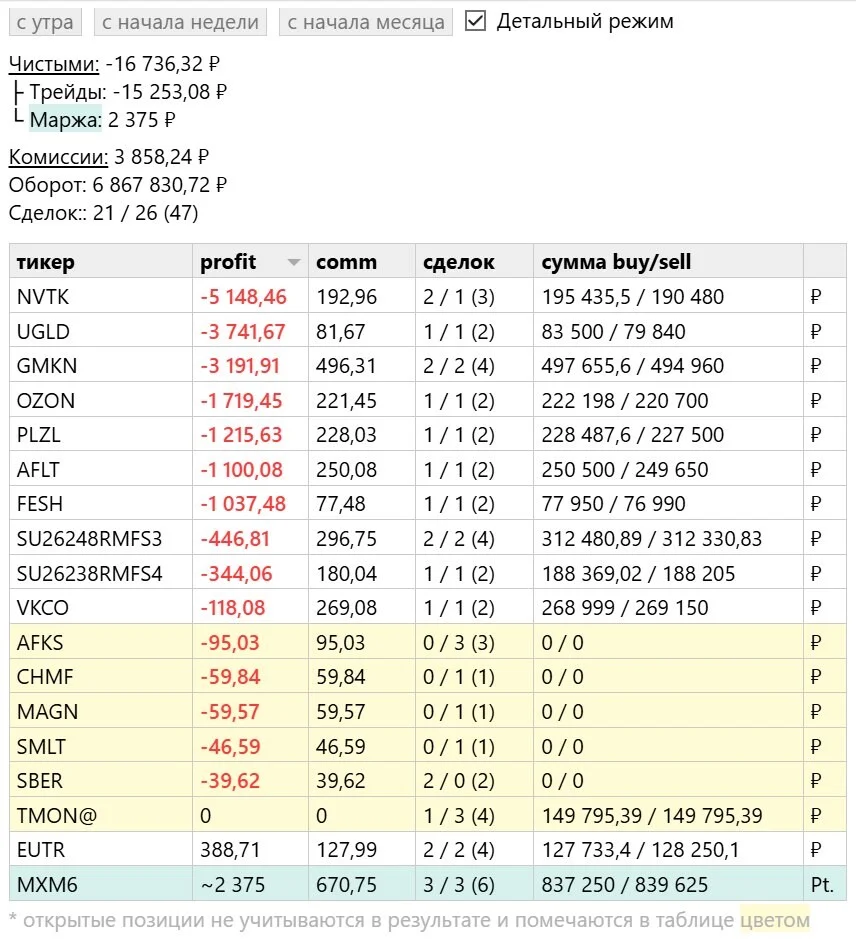Viewport: 856px width, 939px height.
Task: Click the NVTK deals count '2 / 1 (3)'
Action: pos(459,296)
